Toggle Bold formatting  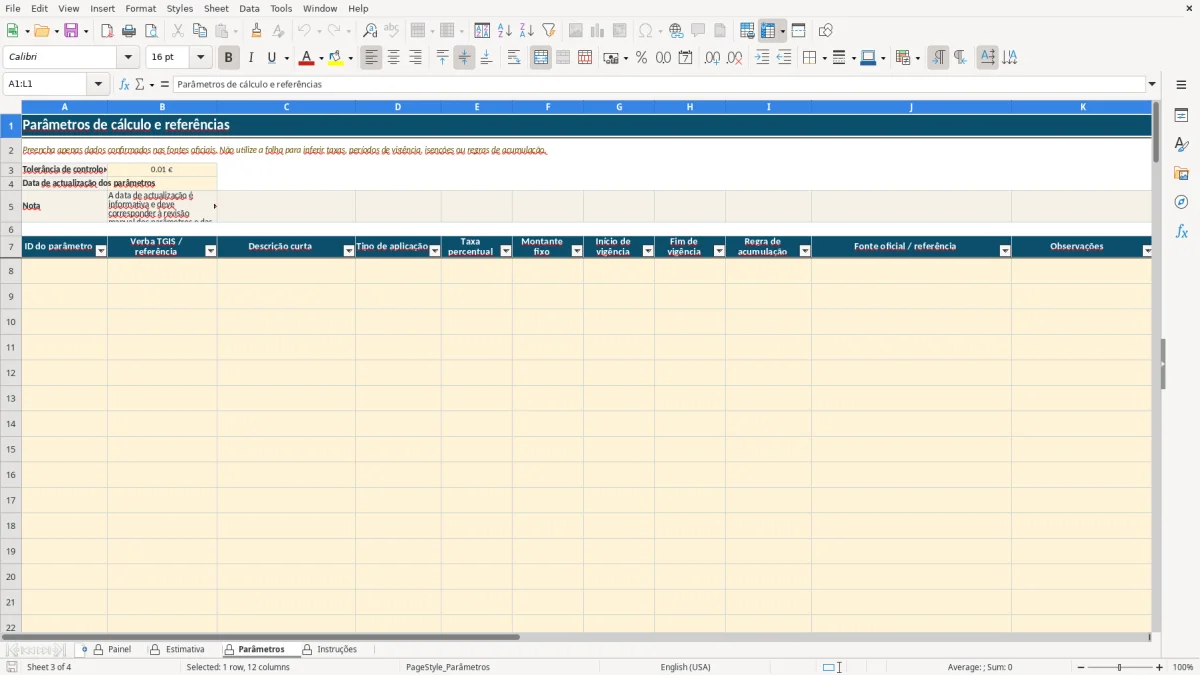(x=229, y=58)
